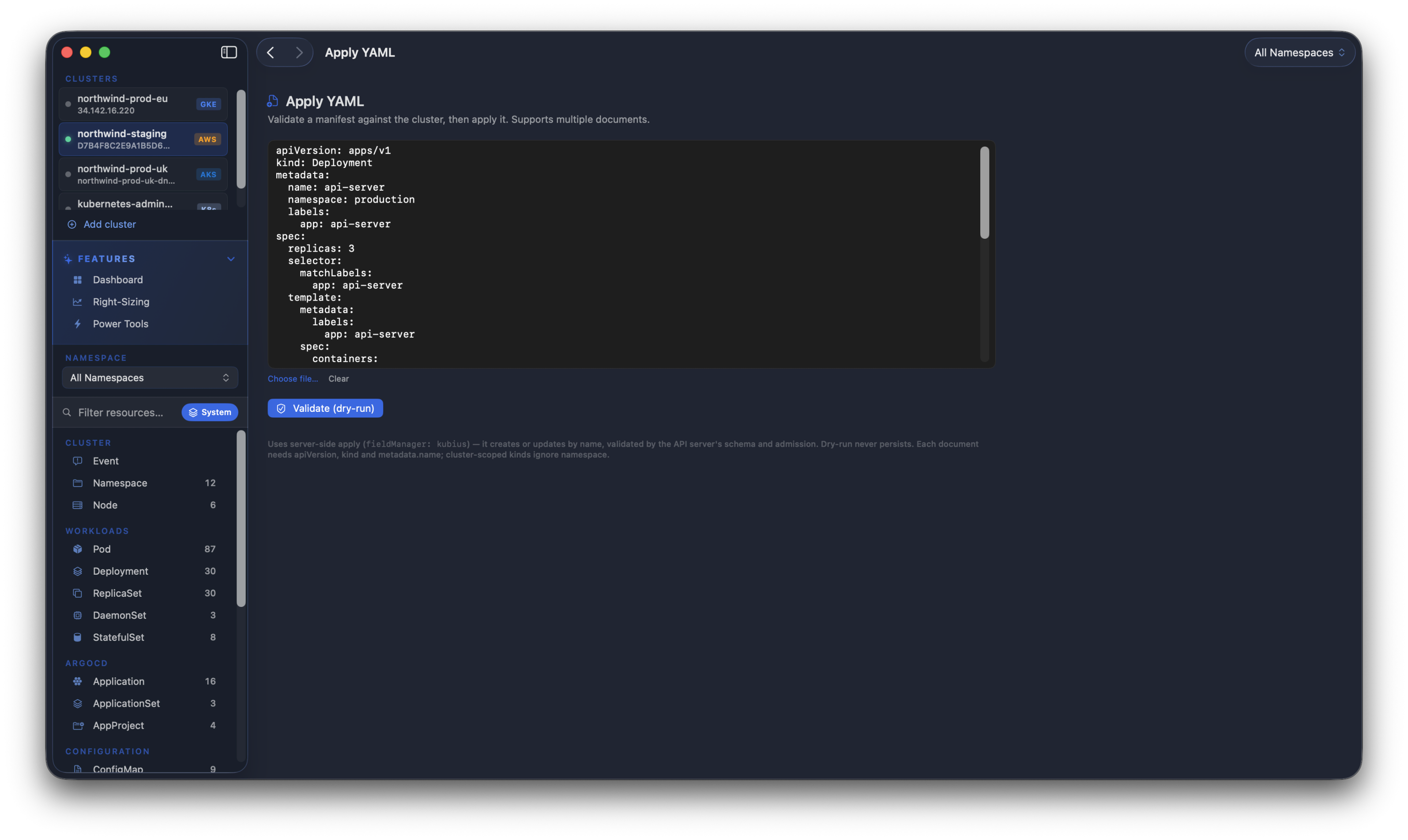Click the Application count 16

pos(210,682)
